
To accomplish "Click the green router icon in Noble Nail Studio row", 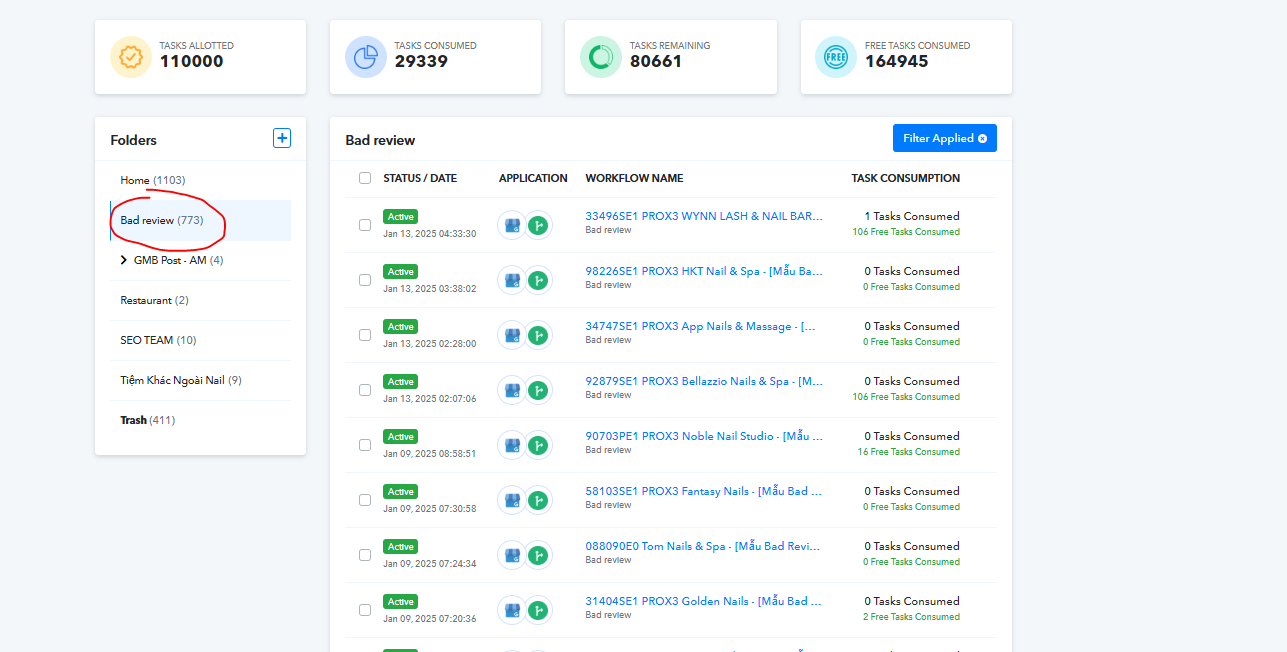I will click(x=538, y=445).
